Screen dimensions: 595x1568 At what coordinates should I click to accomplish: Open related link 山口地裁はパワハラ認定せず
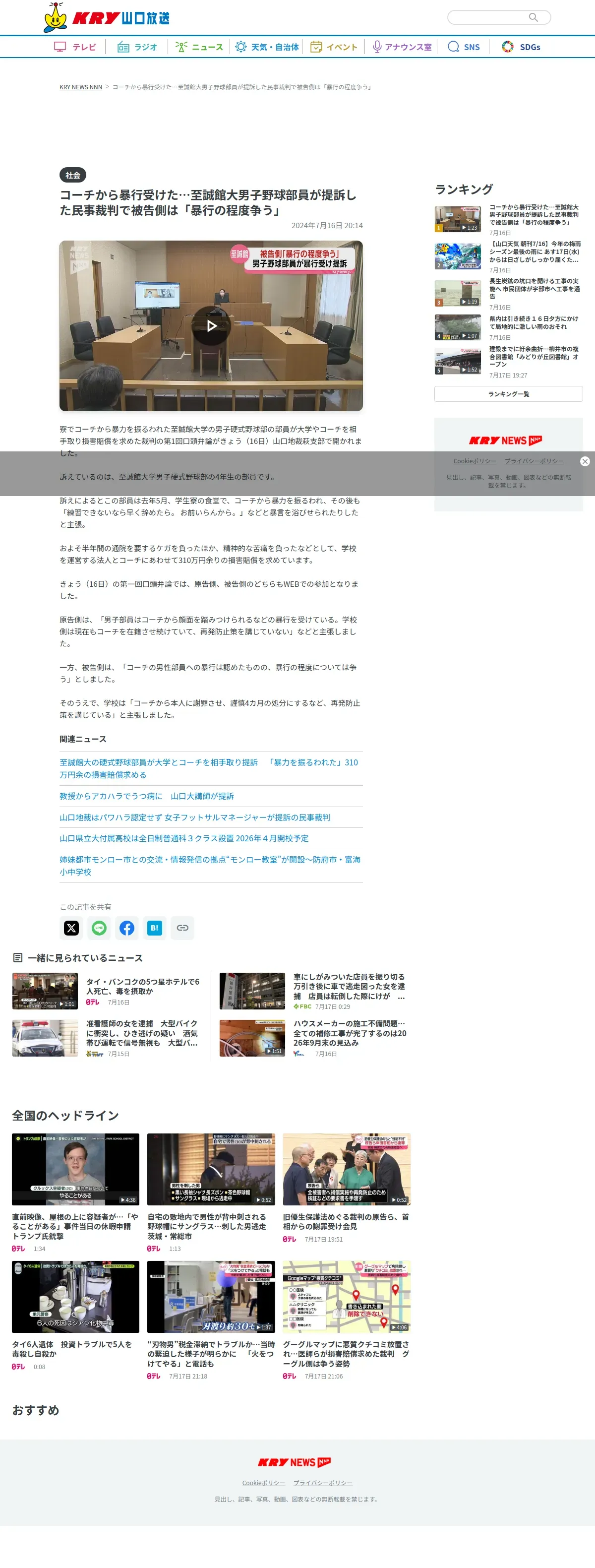tap(195, 817)
